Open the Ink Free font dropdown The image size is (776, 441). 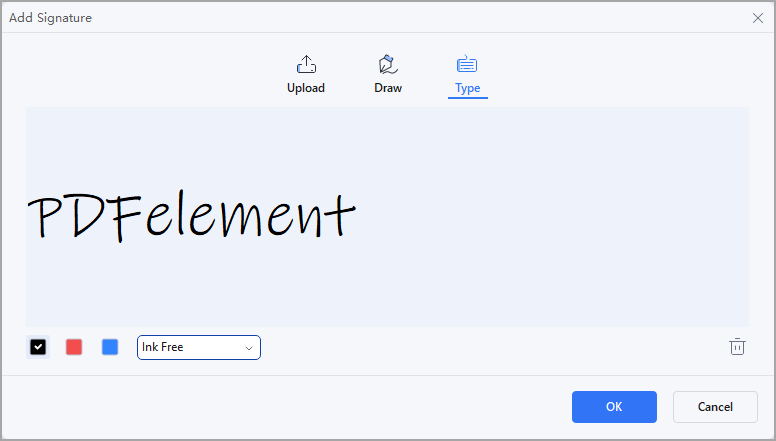(199, 347)
